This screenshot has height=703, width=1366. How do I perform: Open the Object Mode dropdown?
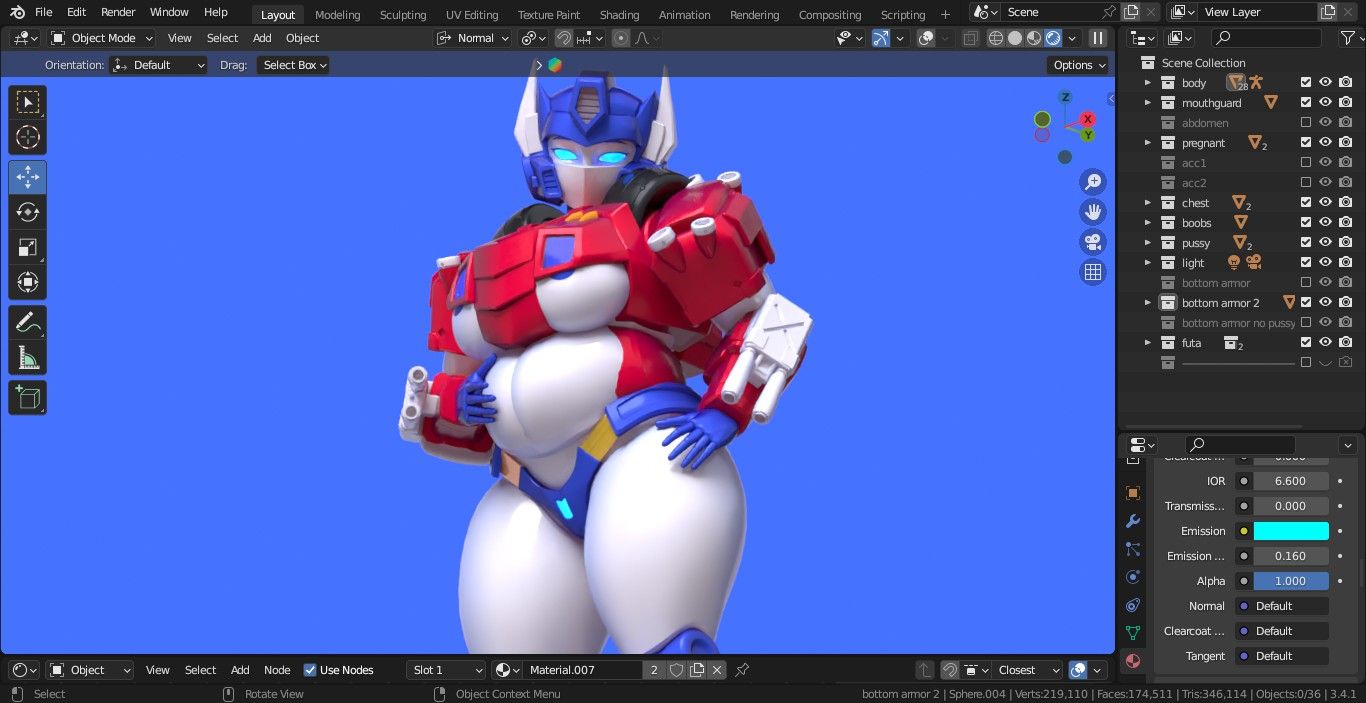coord(102,38)
